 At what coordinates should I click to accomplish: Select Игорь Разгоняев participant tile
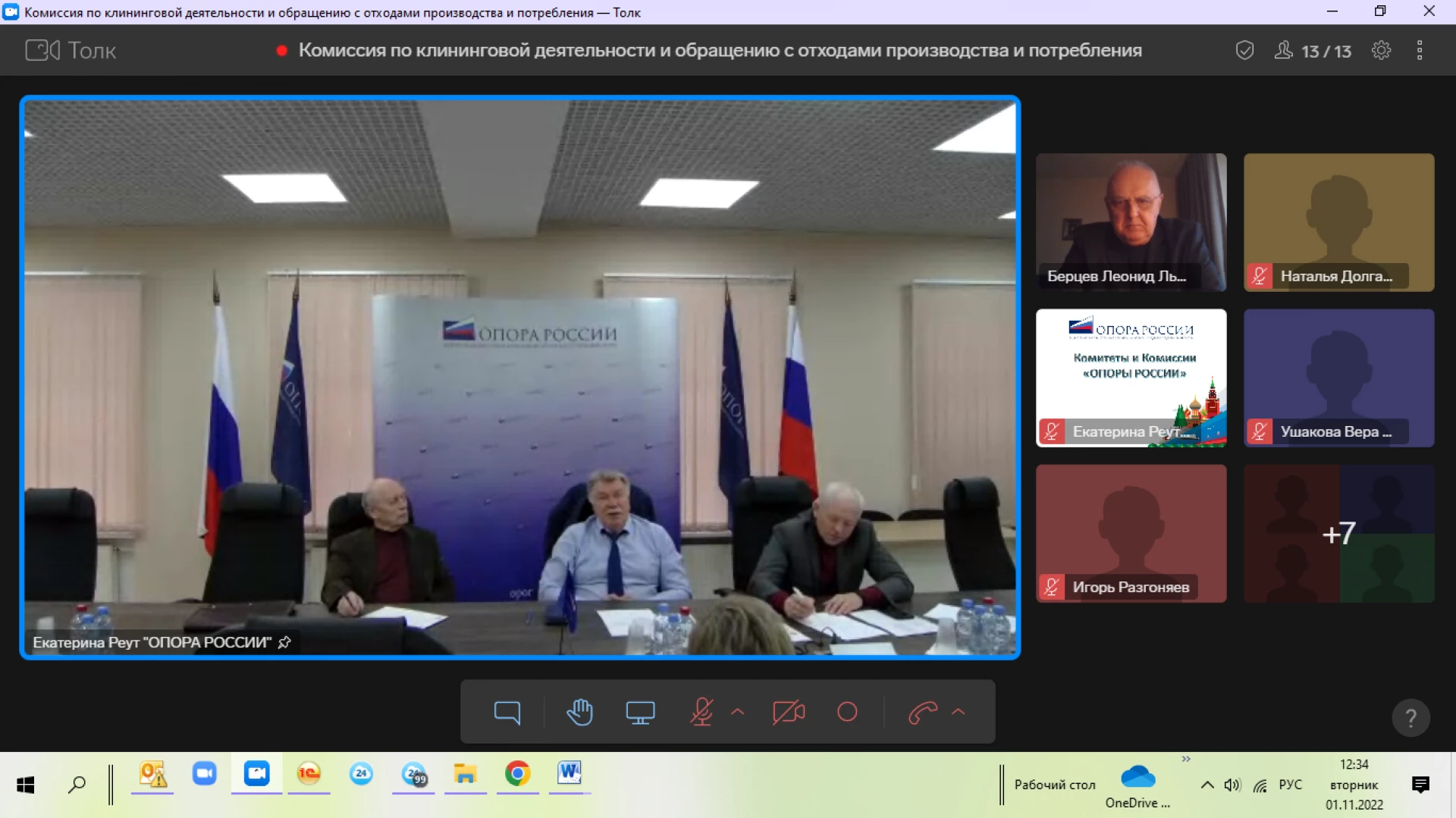1131,534
